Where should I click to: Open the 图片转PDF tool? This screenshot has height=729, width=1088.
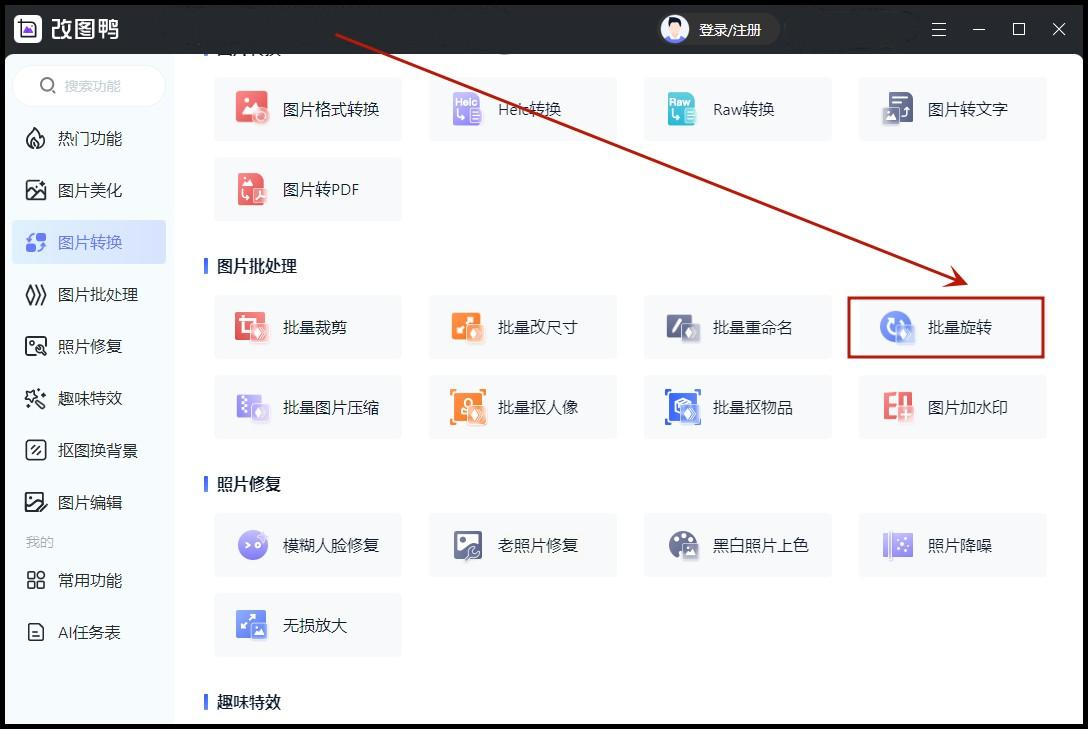(307, 189)
